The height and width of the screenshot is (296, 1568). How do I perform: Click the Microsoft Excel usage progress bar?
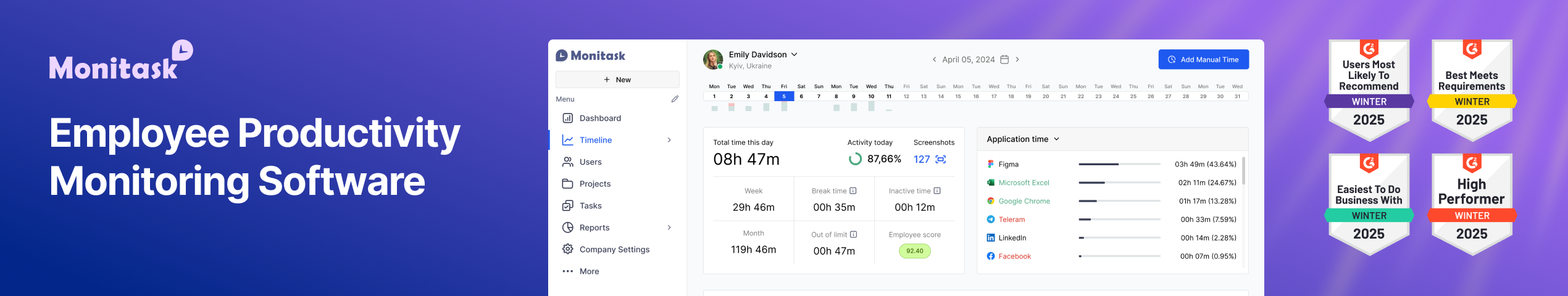point(1119,183)
